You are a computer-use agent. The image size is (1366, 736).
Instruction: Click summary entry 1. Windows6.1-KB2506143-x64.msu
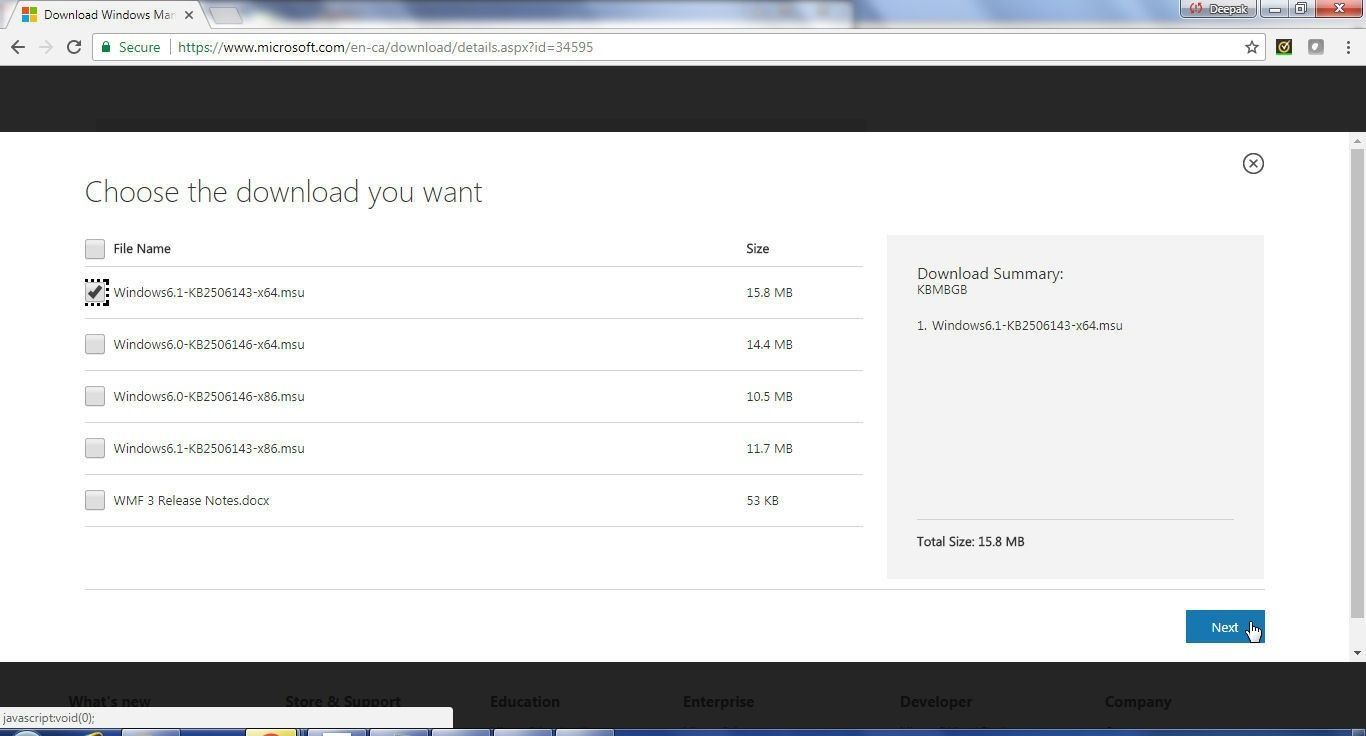point(1019,325)
